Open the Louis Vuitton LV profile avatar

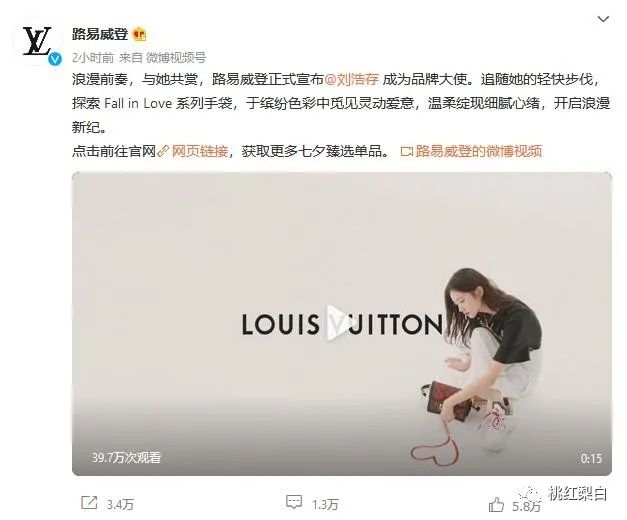click(x=38, y=41)
